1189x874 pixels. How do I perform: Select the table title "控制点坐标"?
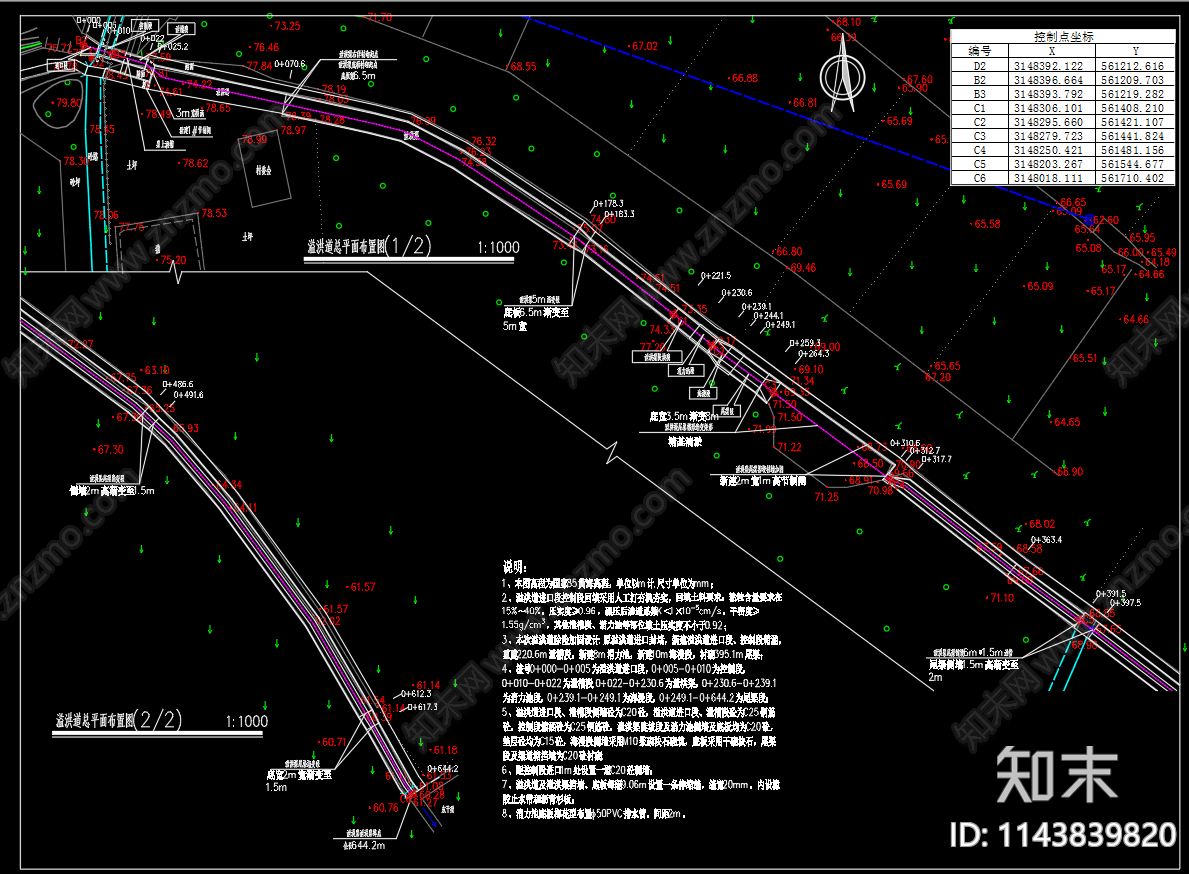[x=1063, y=36]
